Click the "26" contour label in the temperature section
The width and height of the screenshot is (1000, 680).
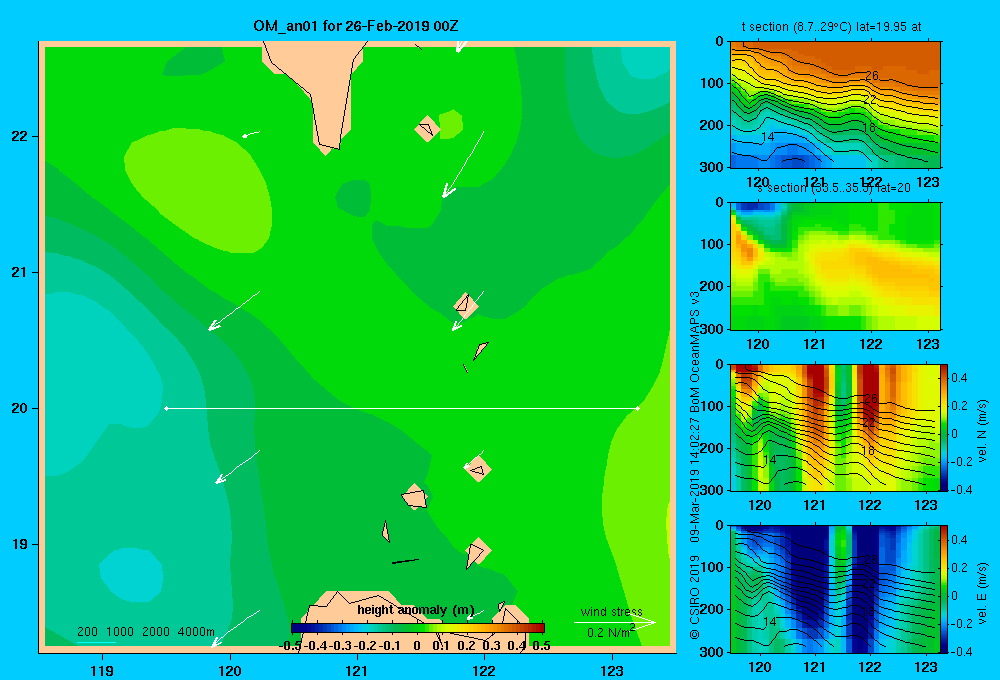[871, 76]
